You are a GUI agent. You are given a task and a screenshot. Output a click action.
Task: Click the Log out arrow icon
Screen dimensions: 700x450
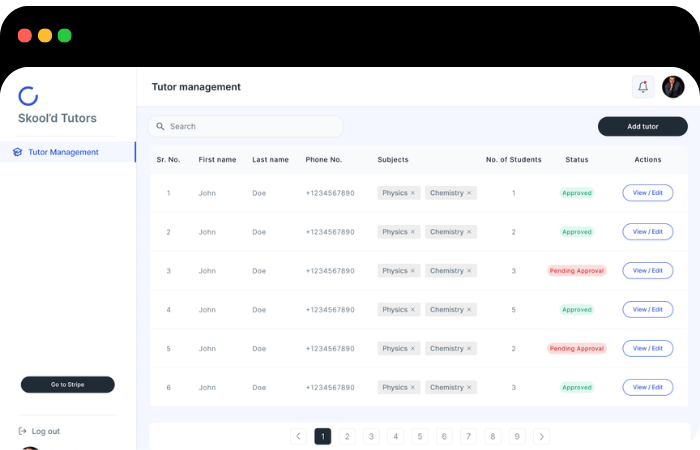tap(22, 431)
